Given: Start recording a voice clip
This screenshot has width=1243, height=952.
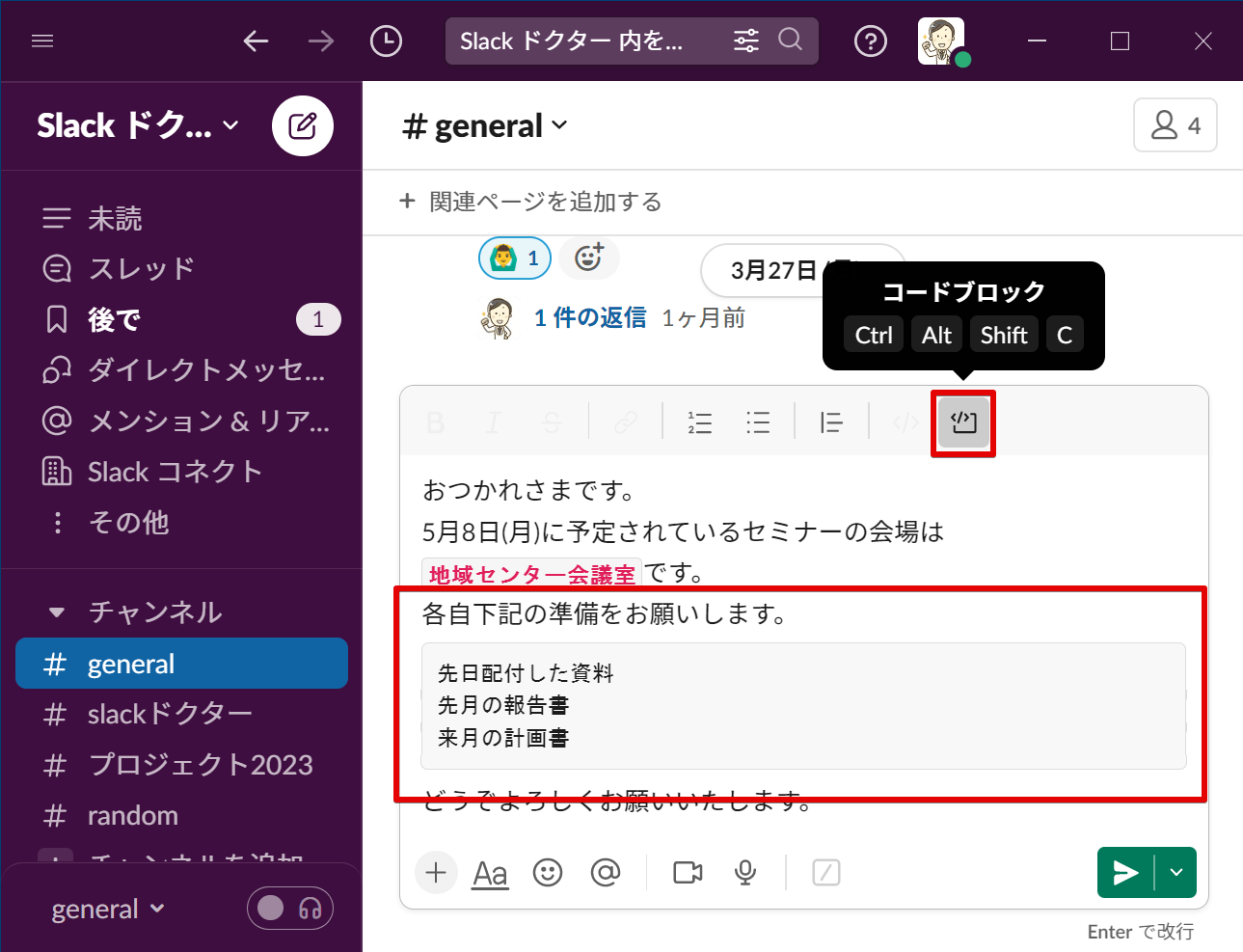Looking at the screenshot, I should click(x=744, y=872).
